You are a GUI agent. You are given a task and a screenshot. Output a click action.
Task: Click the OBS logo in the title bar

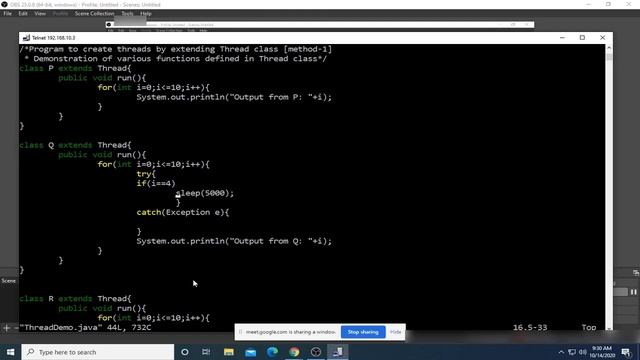pos(4,4)
